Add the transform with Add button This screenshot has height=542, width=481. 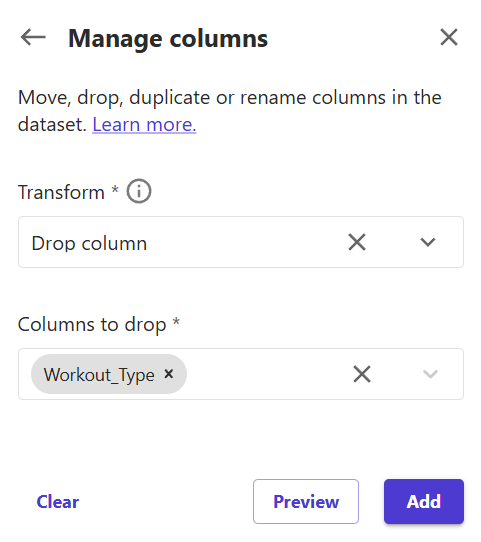[x=424, y=501]
